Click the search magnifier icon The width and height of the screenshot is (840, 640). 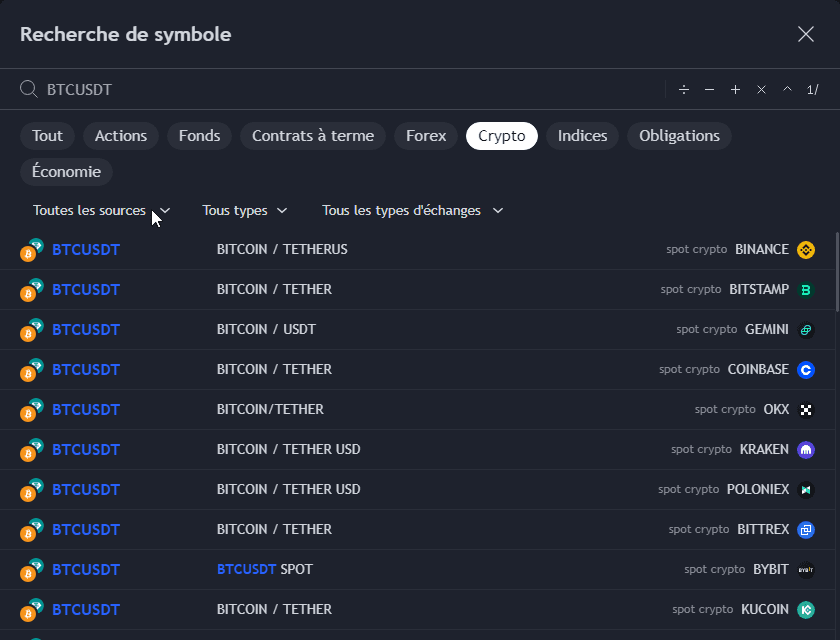click(x=29, y=90)
